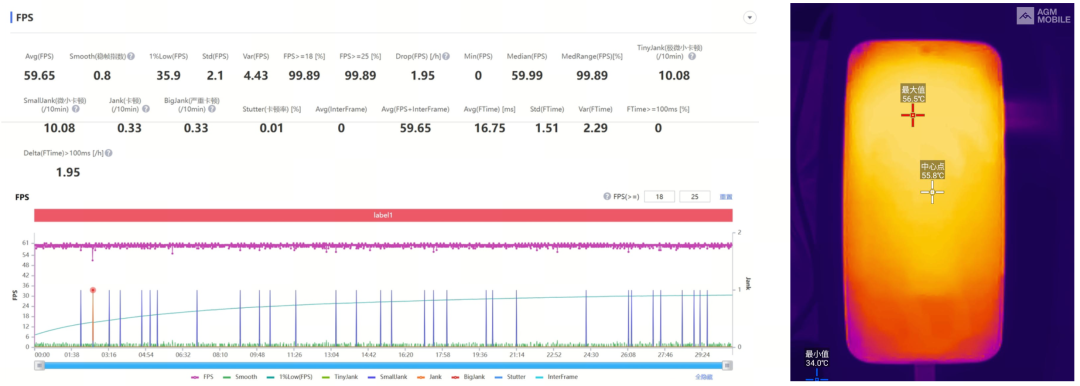Toggle FPS series in chart legend
The image size is (1080, 386).
[201, 377]
